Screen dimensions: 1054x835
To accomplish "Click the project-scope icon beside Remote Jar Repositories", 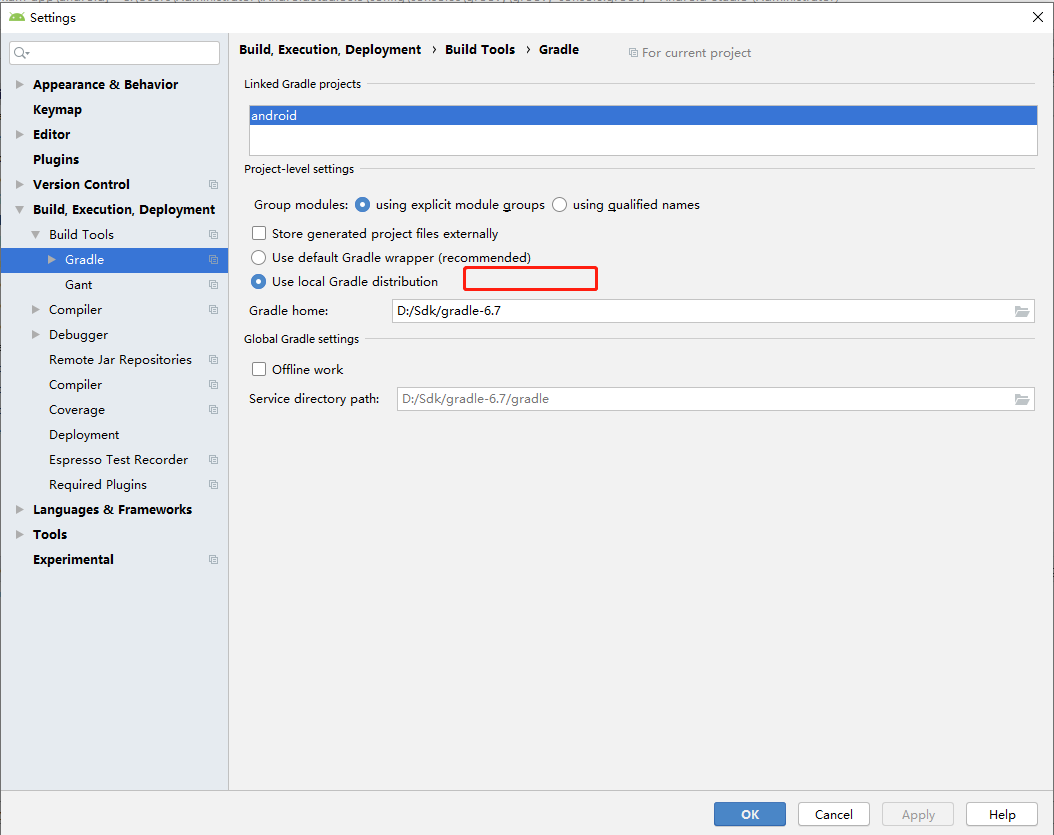I will point(213,360).
